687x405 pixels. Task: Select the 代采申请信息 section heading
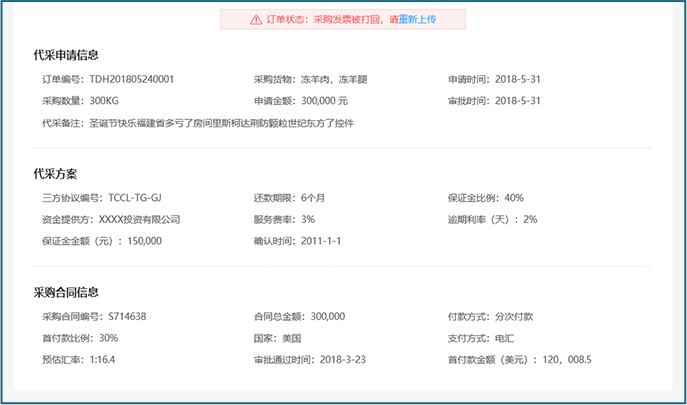[x=66, y=55]
